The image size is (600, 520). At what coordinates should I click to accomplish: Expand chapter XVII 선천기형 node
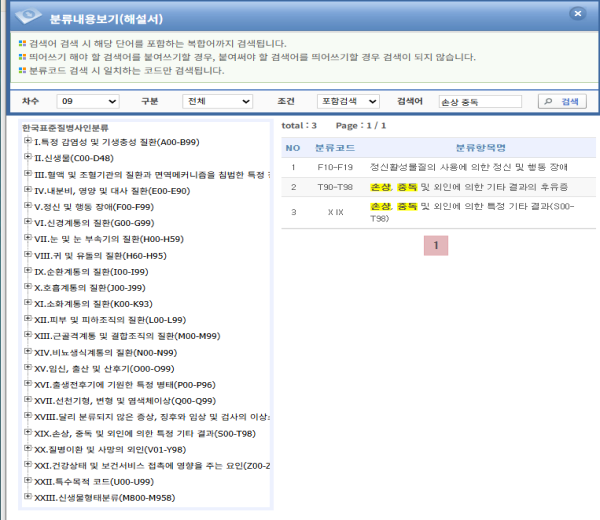(x=28, y=400)
